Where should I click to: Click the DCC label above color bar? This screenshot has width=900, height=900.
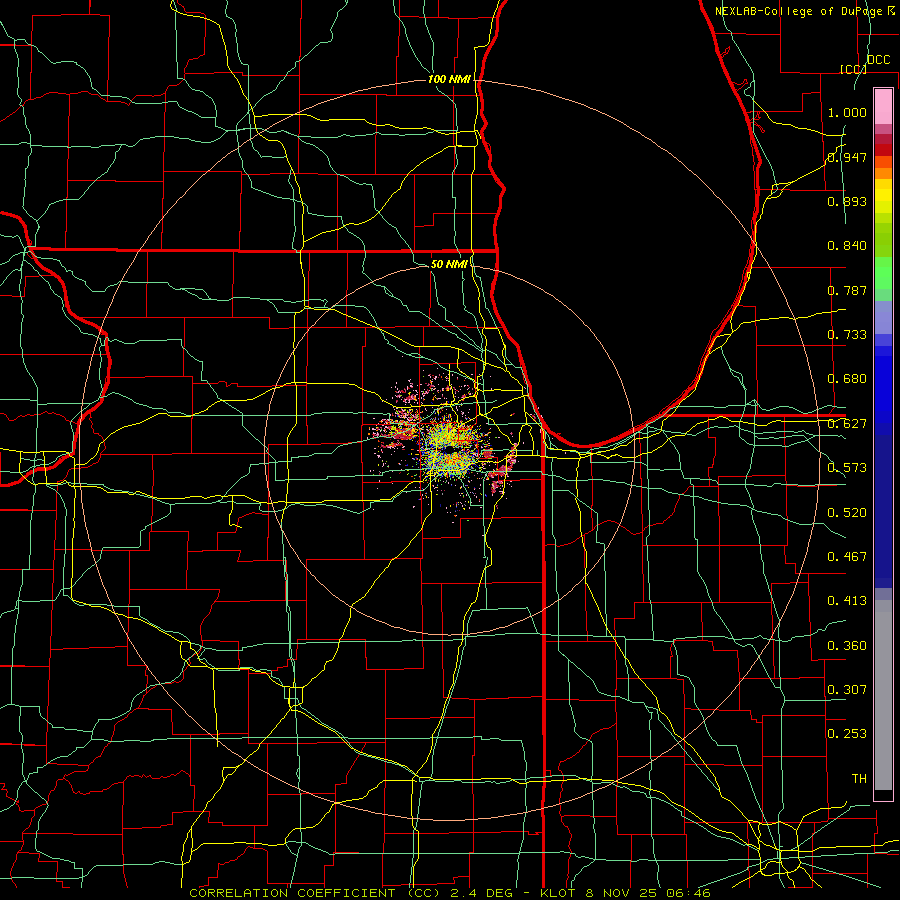(x=878, y=59)
